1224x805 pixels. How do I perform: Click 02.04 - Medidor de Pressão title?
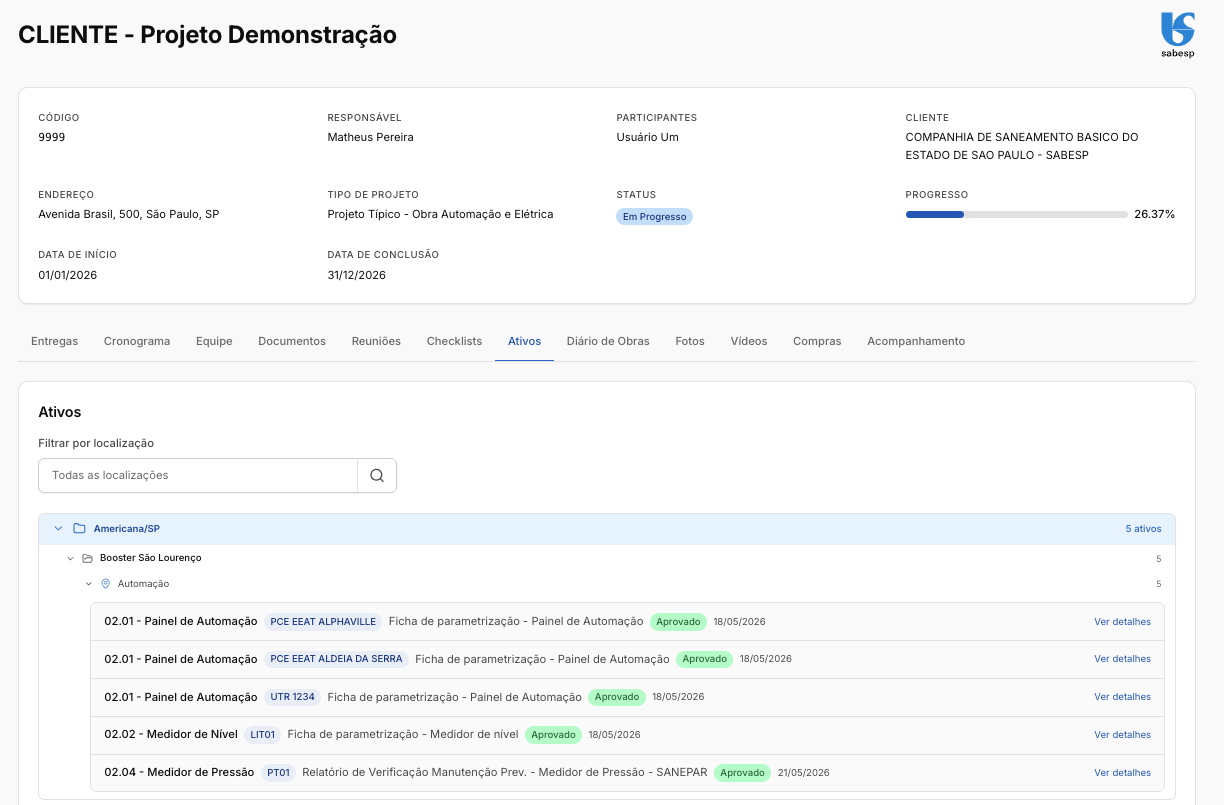(179, 773)
